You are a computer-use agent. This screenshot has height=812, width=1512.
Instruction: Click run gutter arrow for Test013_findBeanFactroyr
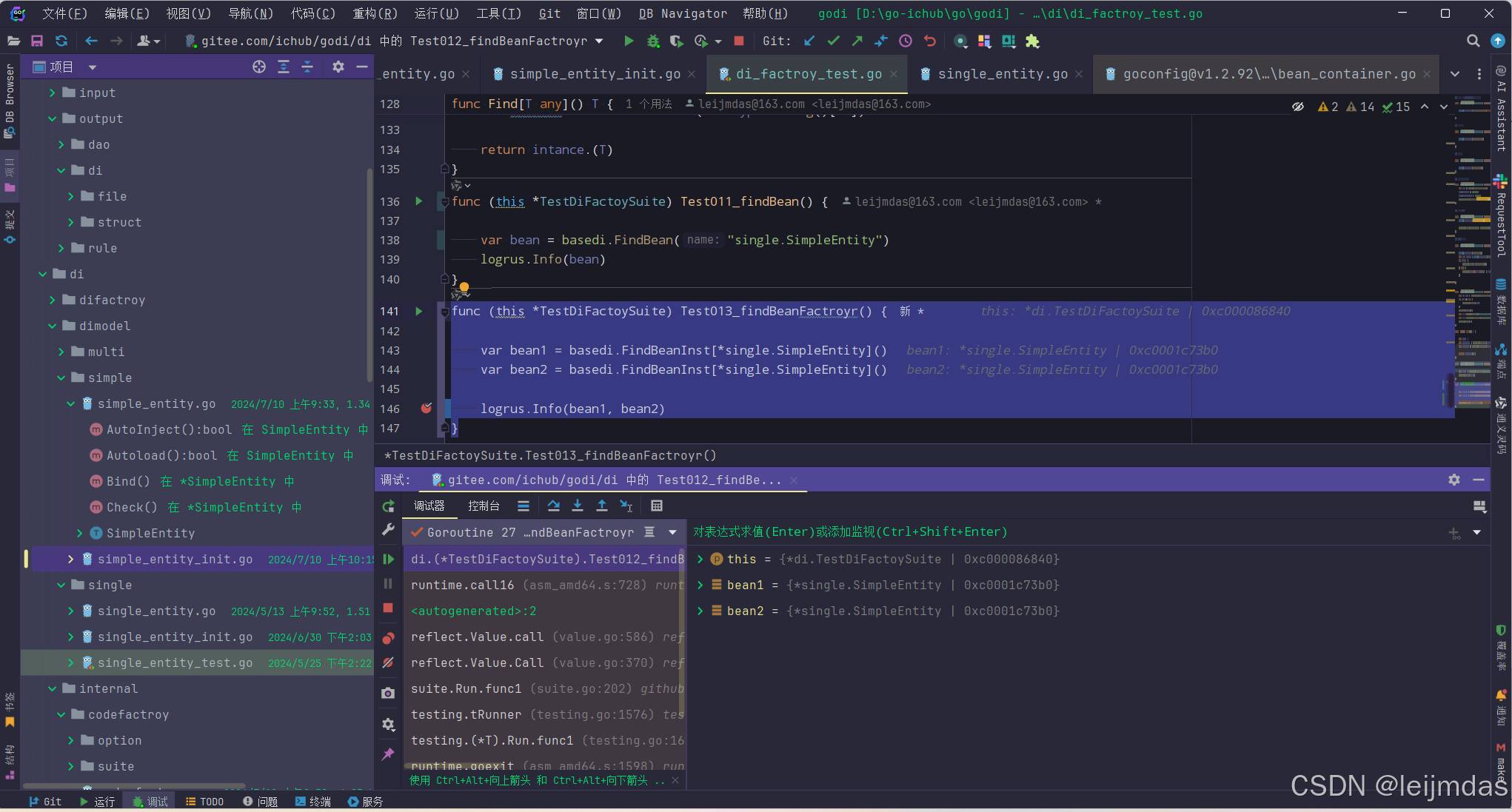coord(419,311)
